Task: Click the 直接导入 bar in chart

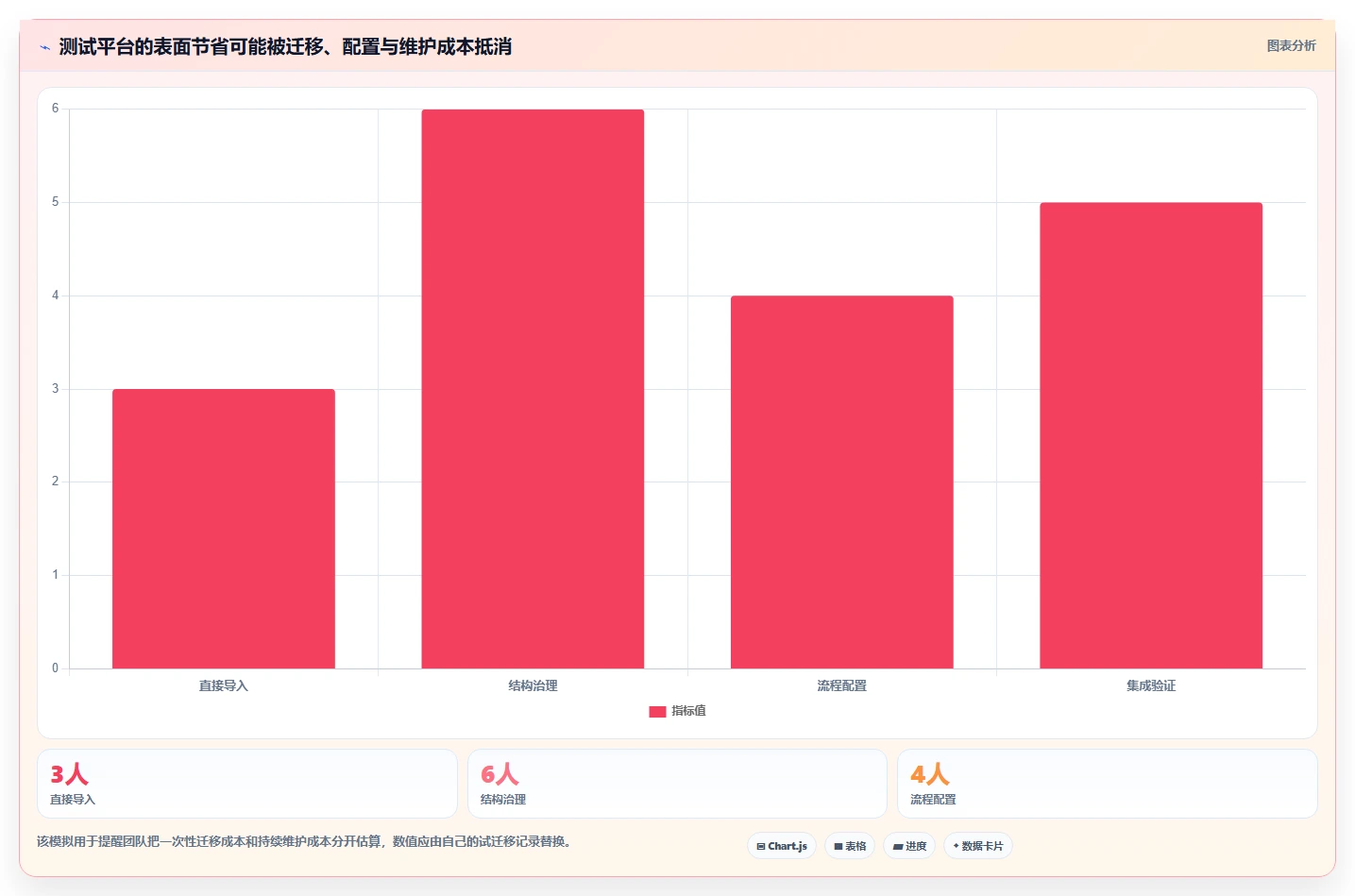Action: [224, 529]
